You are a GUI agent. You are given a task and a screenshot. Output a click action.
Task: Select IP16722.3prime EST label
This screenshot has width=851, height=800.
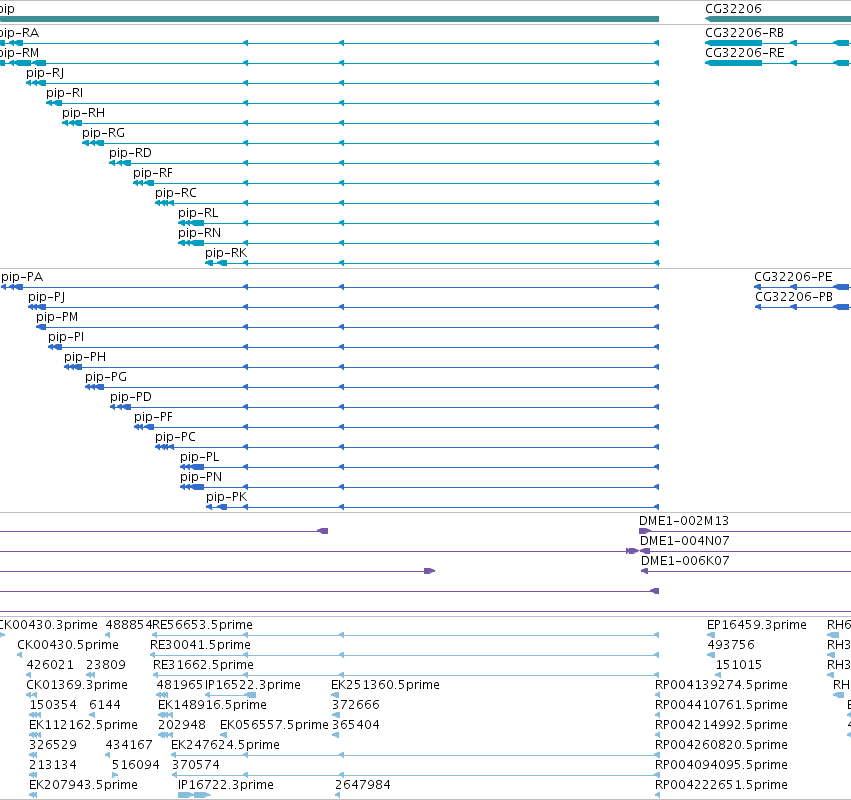point(226,785)
